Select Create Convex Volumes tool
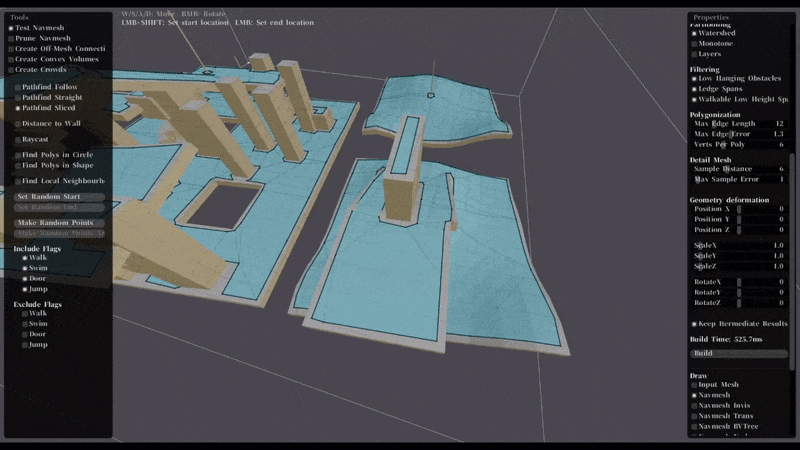Viewport: 800px width, 450px height. (x=54, y=59)
